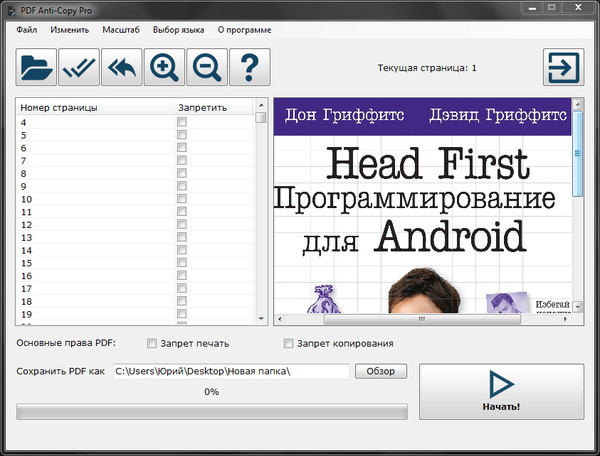Viewport: 600px width, 456px height.
Task: Click the save path input field
Action: [231, 371]
